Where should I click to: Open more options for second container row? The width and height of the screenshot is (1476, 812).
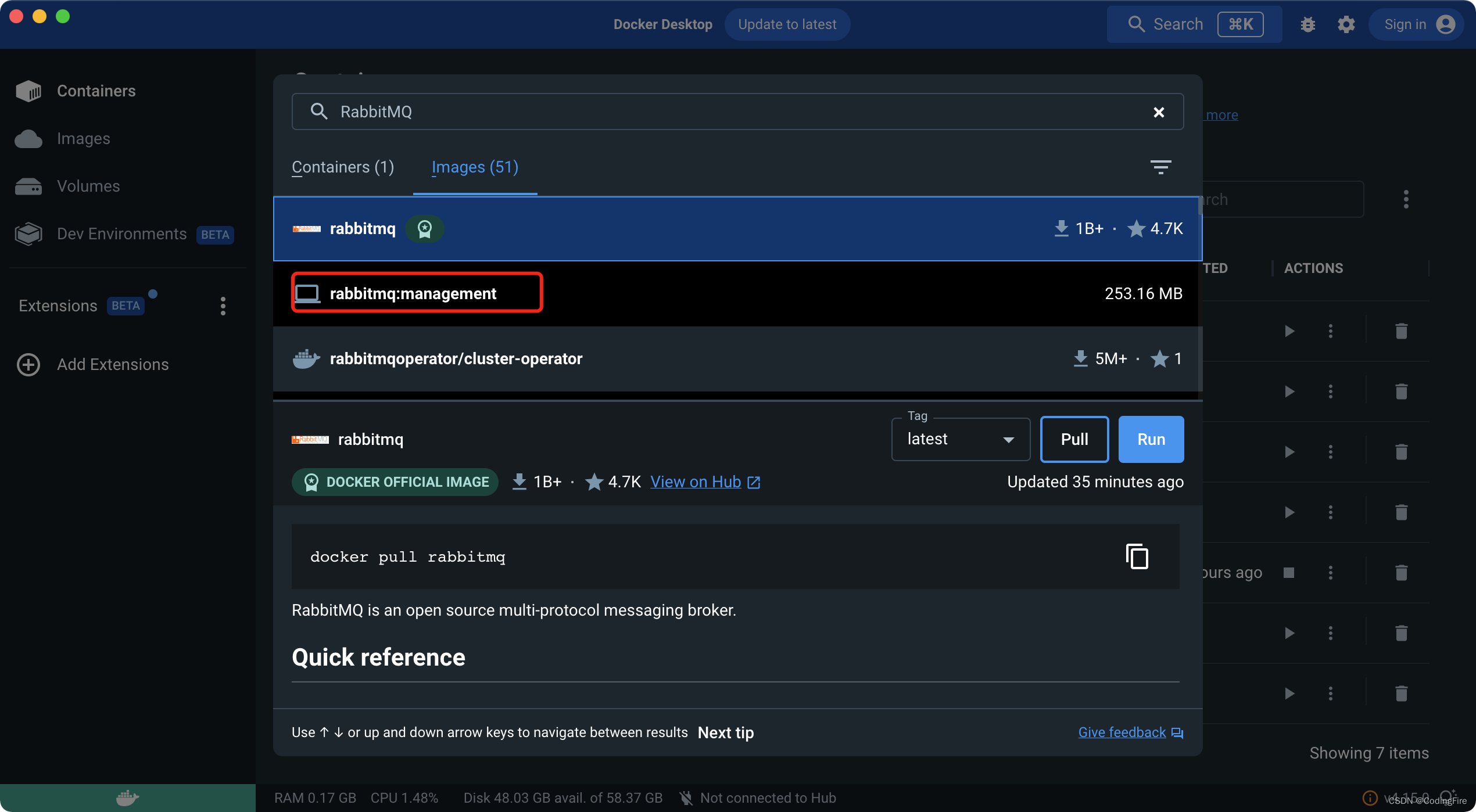[1330, 391]
